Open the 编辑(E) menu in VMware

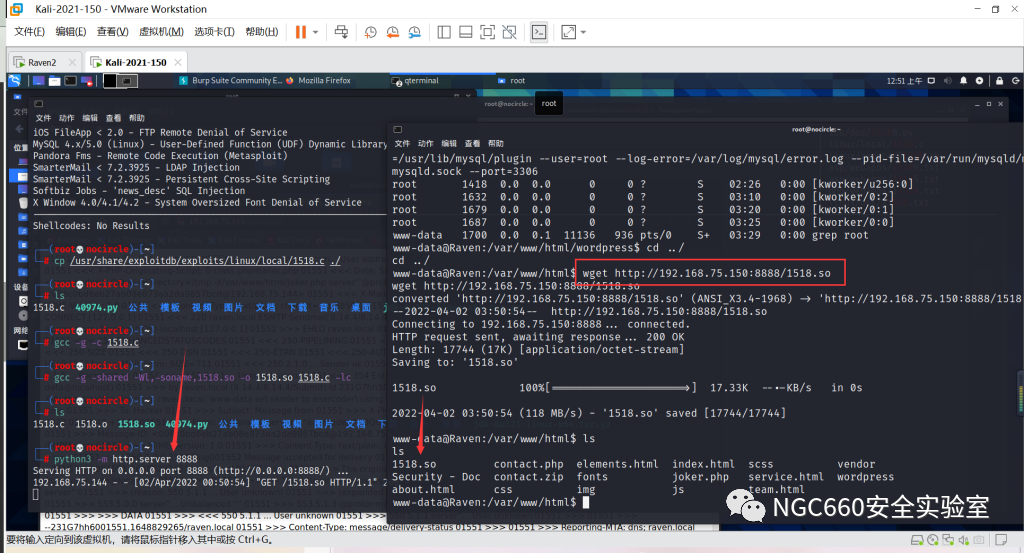coord(71,31)
